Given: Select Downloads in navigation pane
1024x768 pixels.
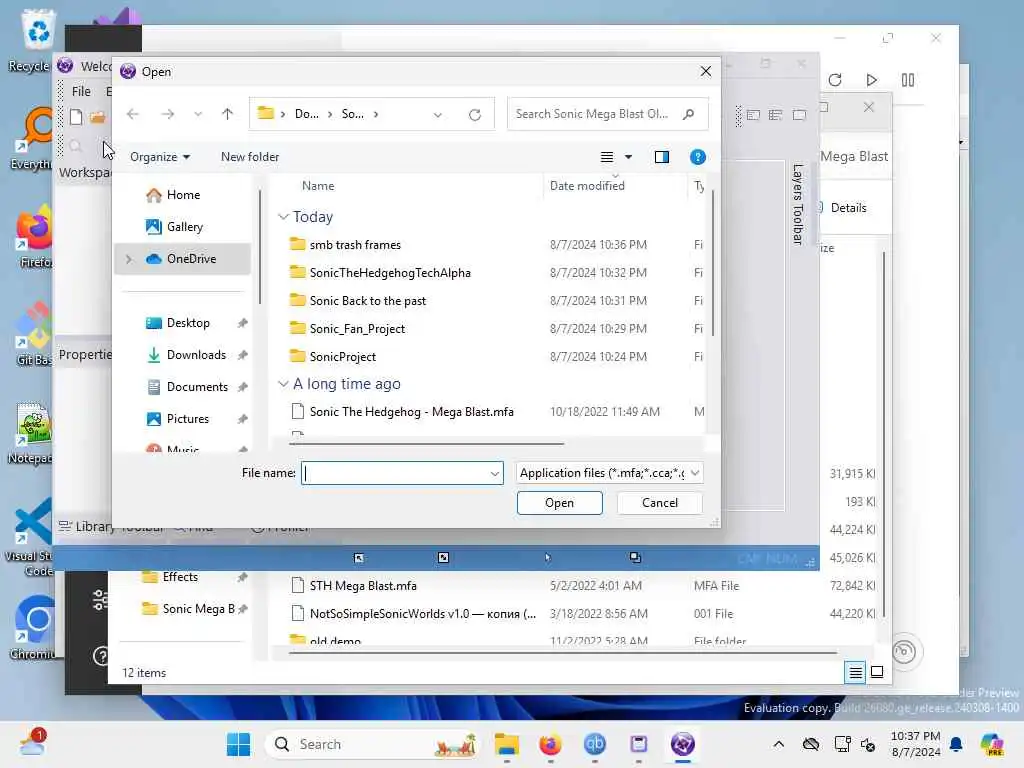Looking at the screenshot, I should [196, 355].
